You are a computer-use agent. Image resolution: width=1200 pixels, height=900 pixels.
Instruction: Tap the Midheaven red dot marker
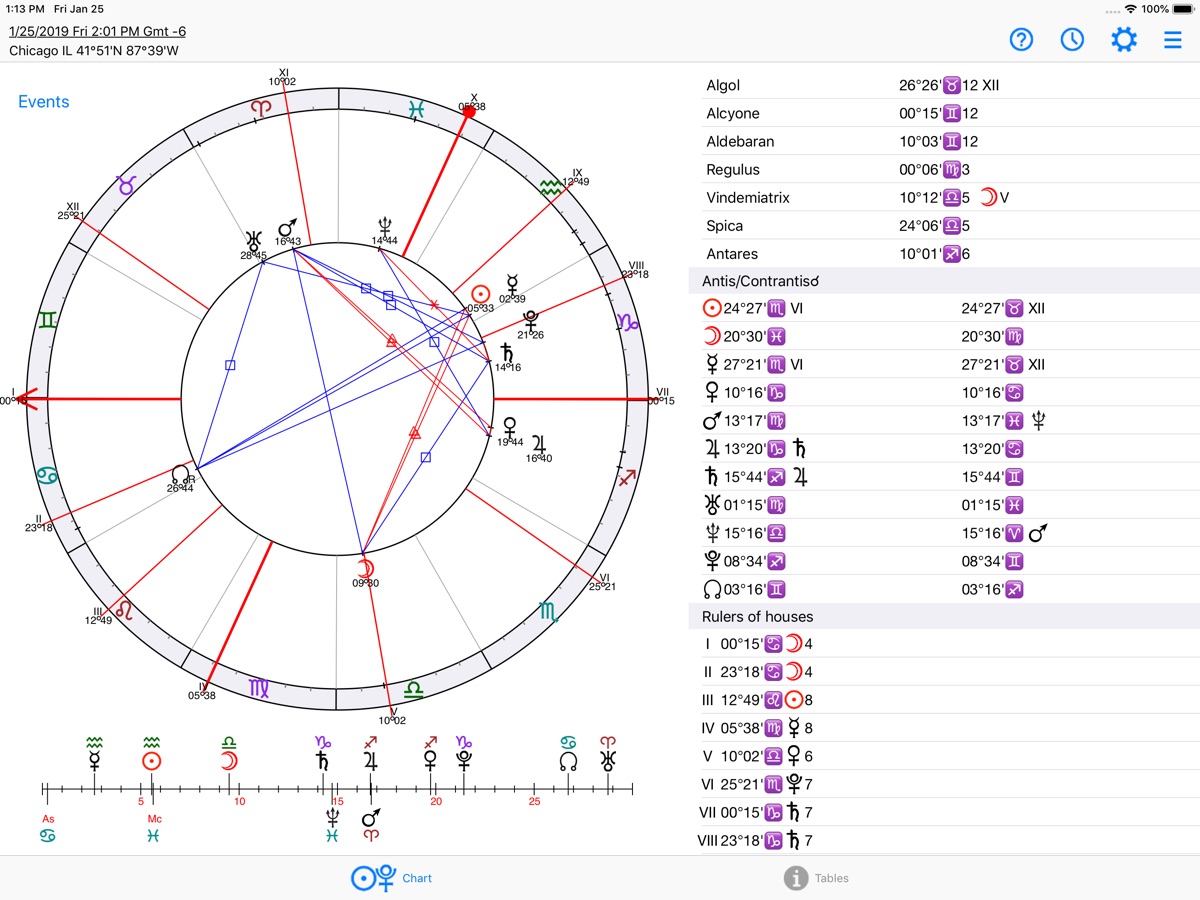468,112
